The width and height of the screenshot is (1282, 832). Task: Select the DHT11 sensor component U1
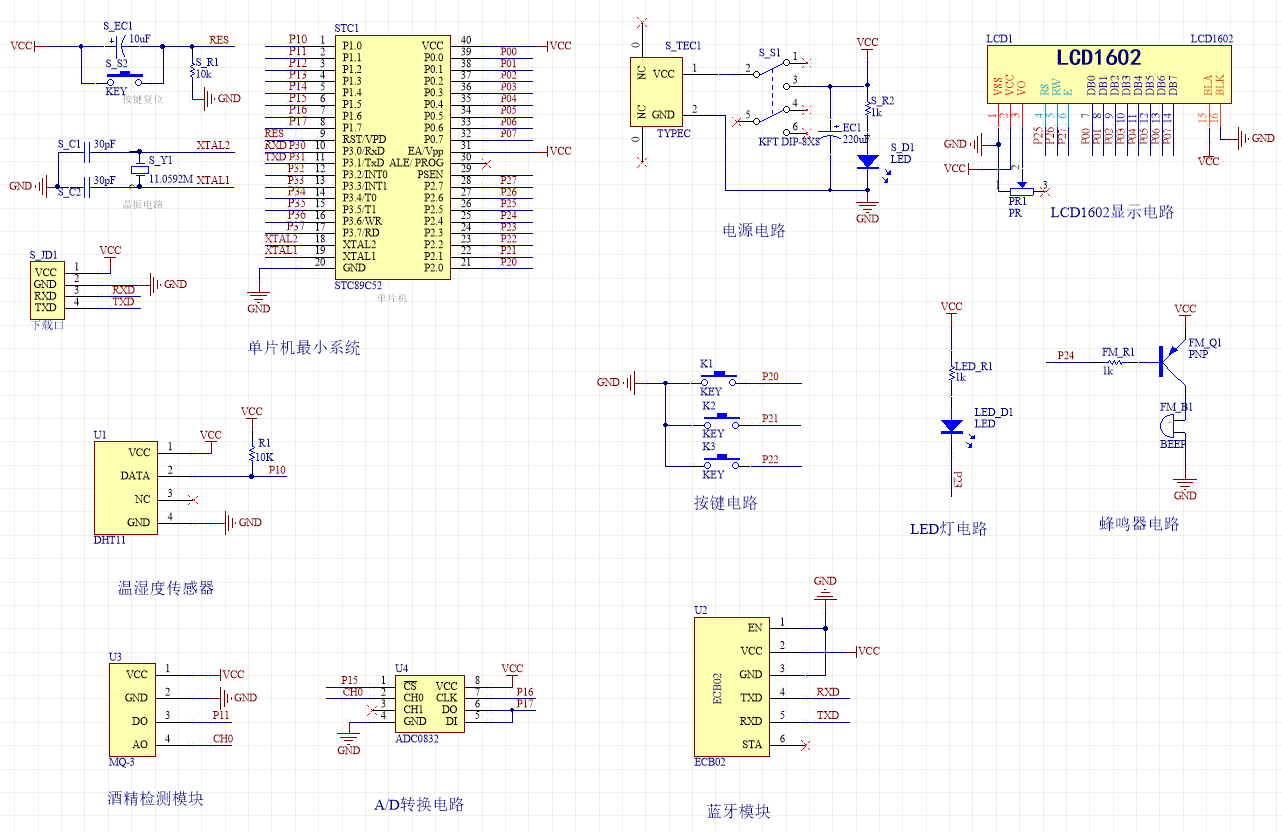(x=125, y=487)
